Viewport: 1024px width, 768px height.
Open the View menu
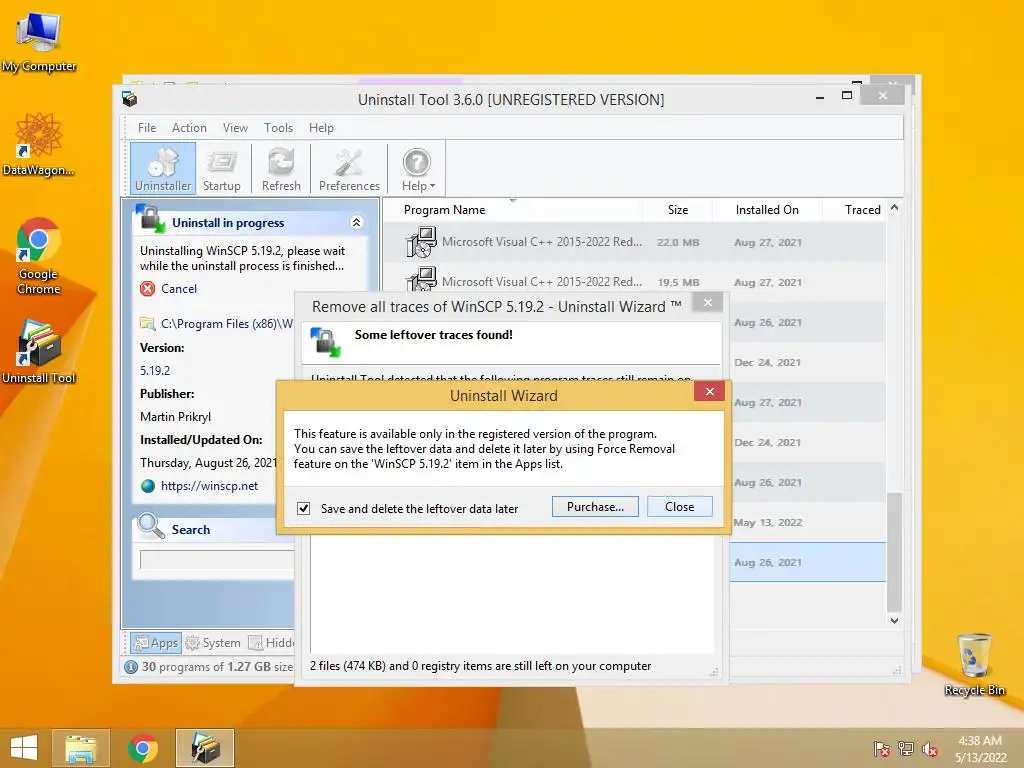235,128
